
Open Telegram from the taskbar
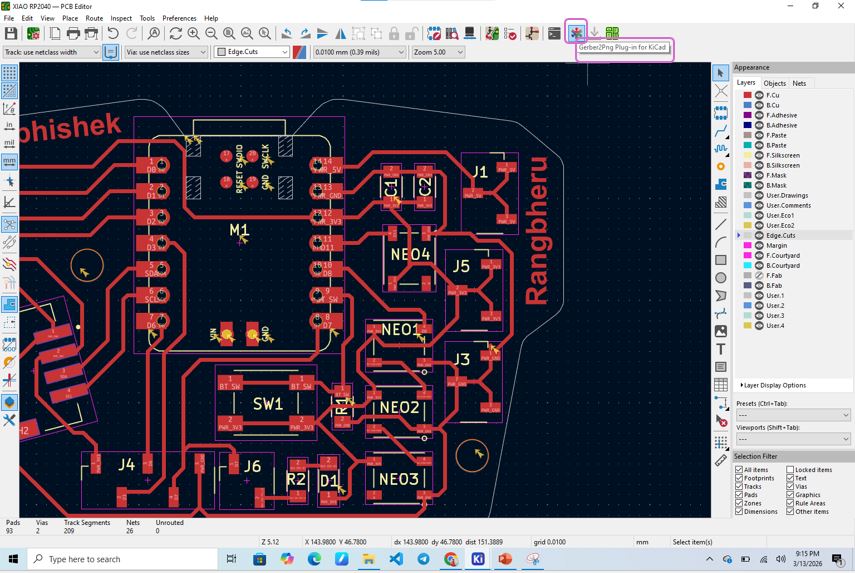coord(424,559)
